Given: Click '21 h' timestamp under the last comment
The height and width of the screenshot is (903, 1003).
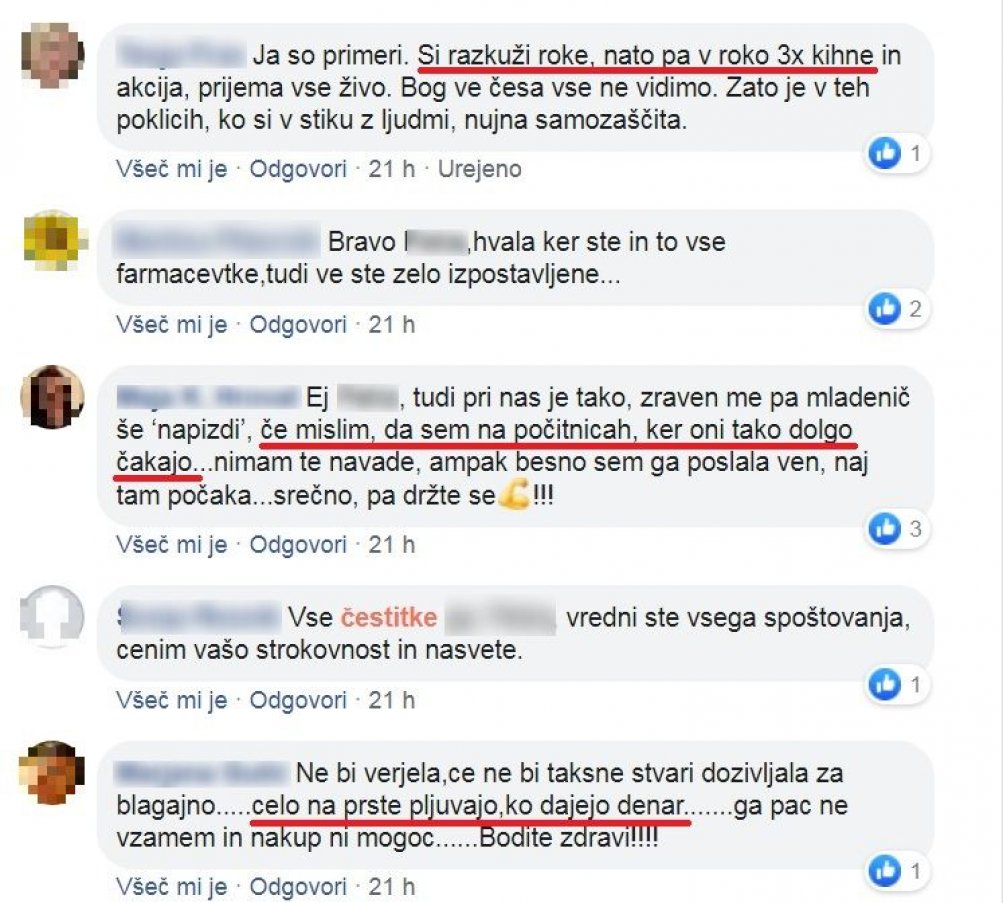Looking at the screenshot, I should click(x=391, y=886).
